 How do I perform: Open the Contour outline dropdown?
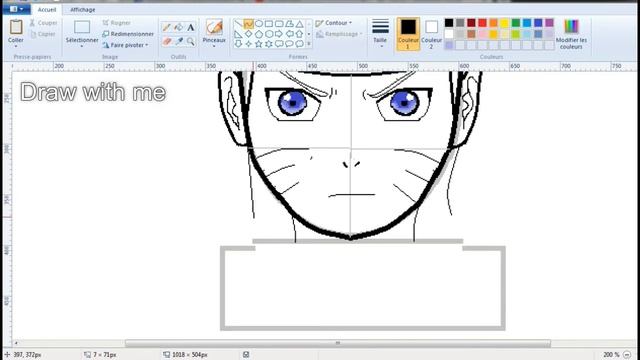[x=333, y=23]
